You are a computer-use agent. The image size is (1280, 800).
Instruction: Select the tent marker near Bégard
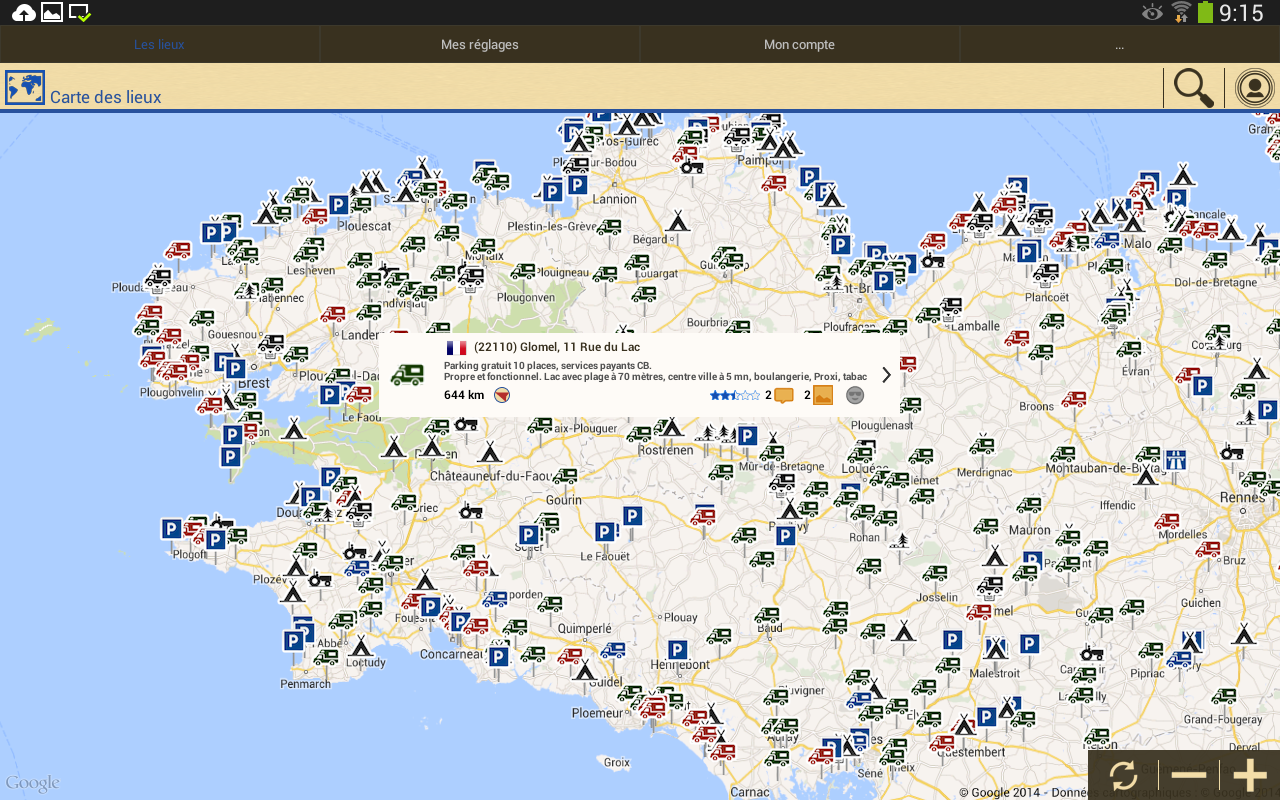tap(679, 220)
